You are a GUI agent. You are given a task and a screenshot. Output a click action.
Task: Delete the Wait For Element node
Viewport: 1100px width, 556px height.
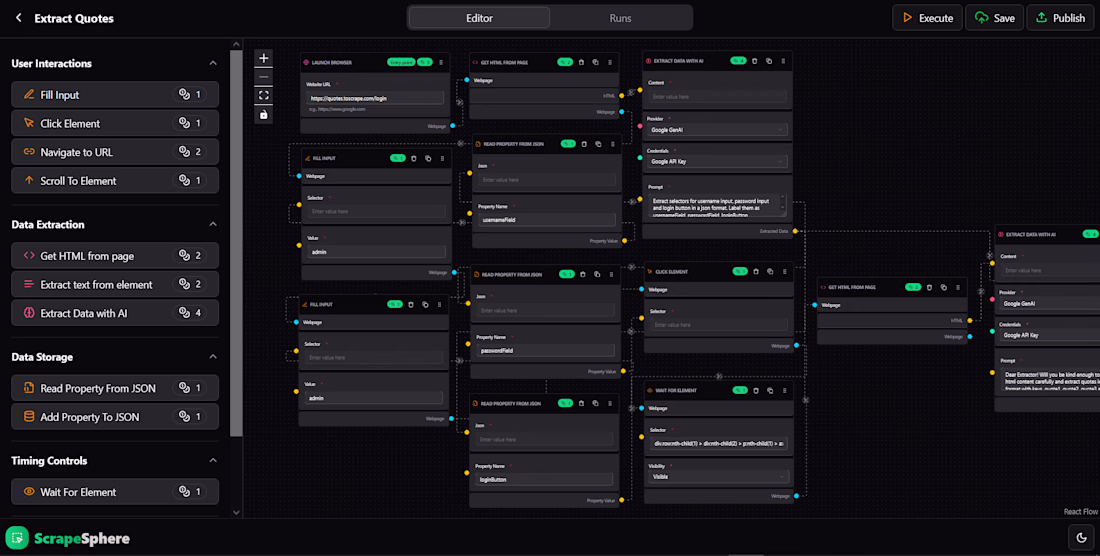[756, 391]
